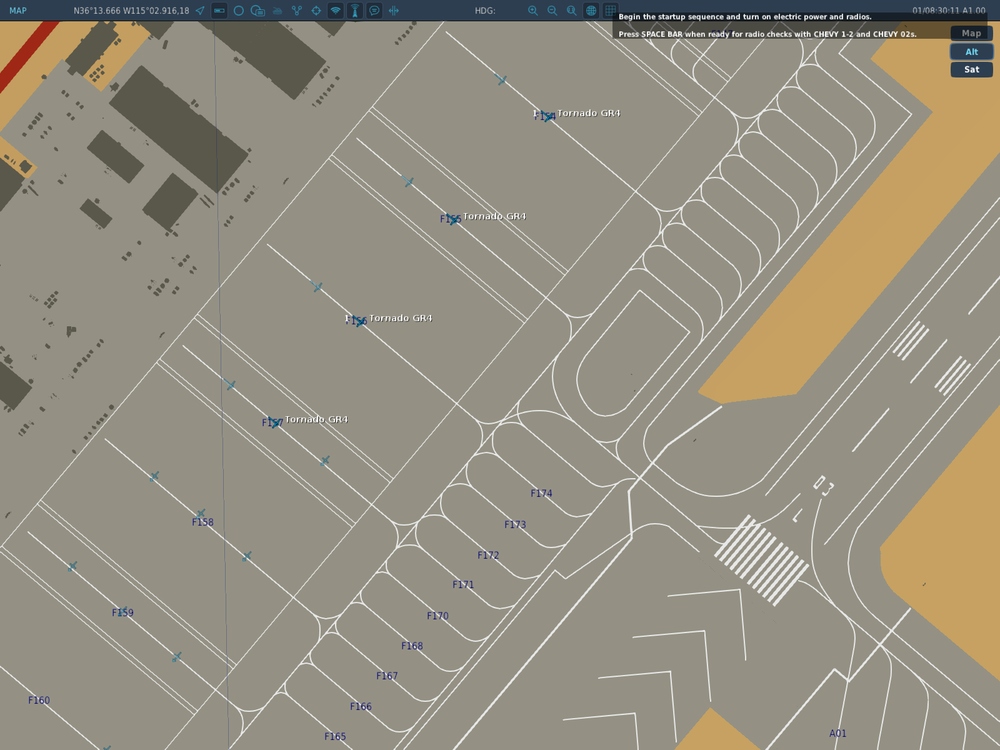Toggle the fog of war cloud icon
The width and height of the screenshot is (1000, 750).
click(x=277, y=10)
